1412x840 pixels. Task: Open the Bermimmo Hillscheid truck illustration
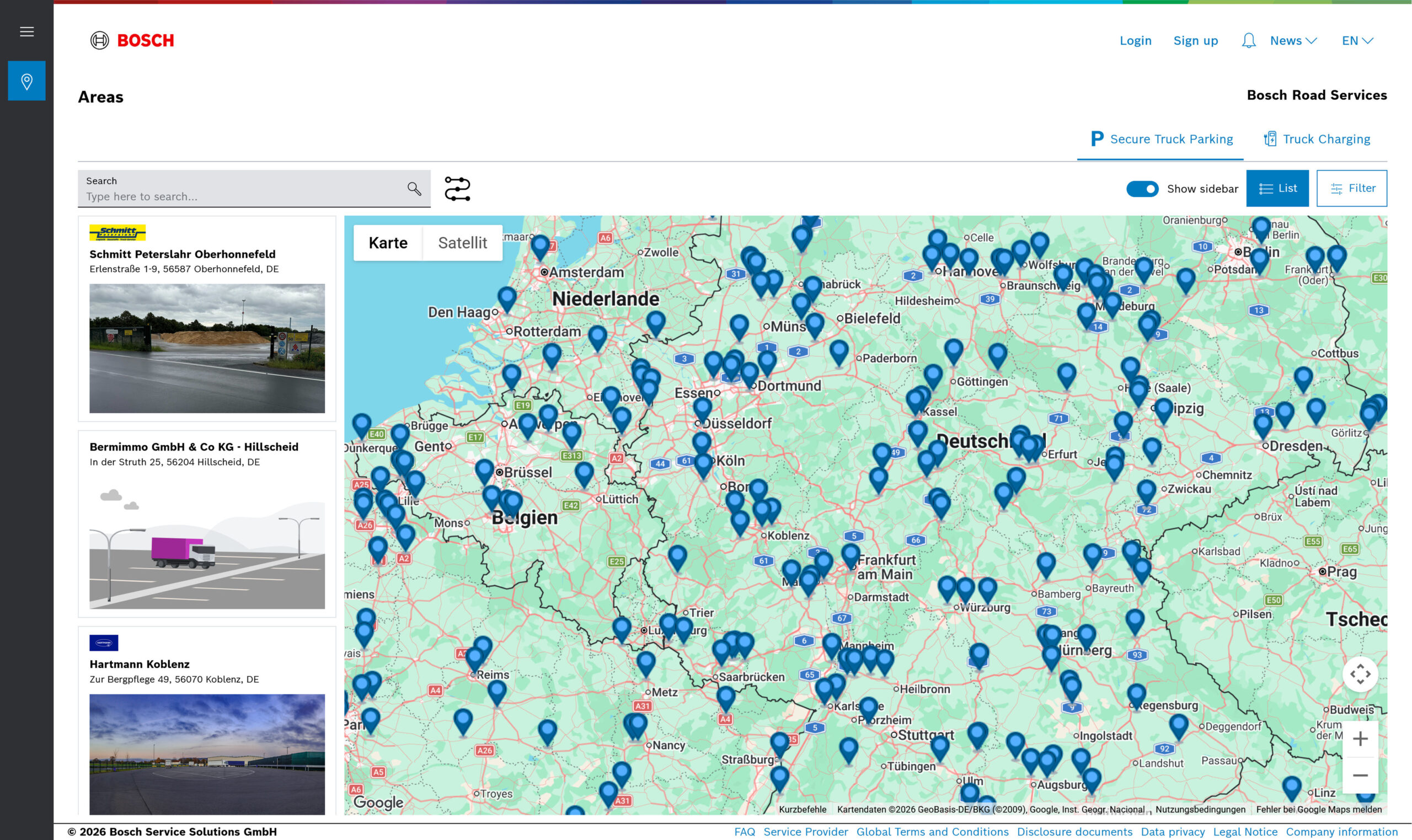[207, 543]
